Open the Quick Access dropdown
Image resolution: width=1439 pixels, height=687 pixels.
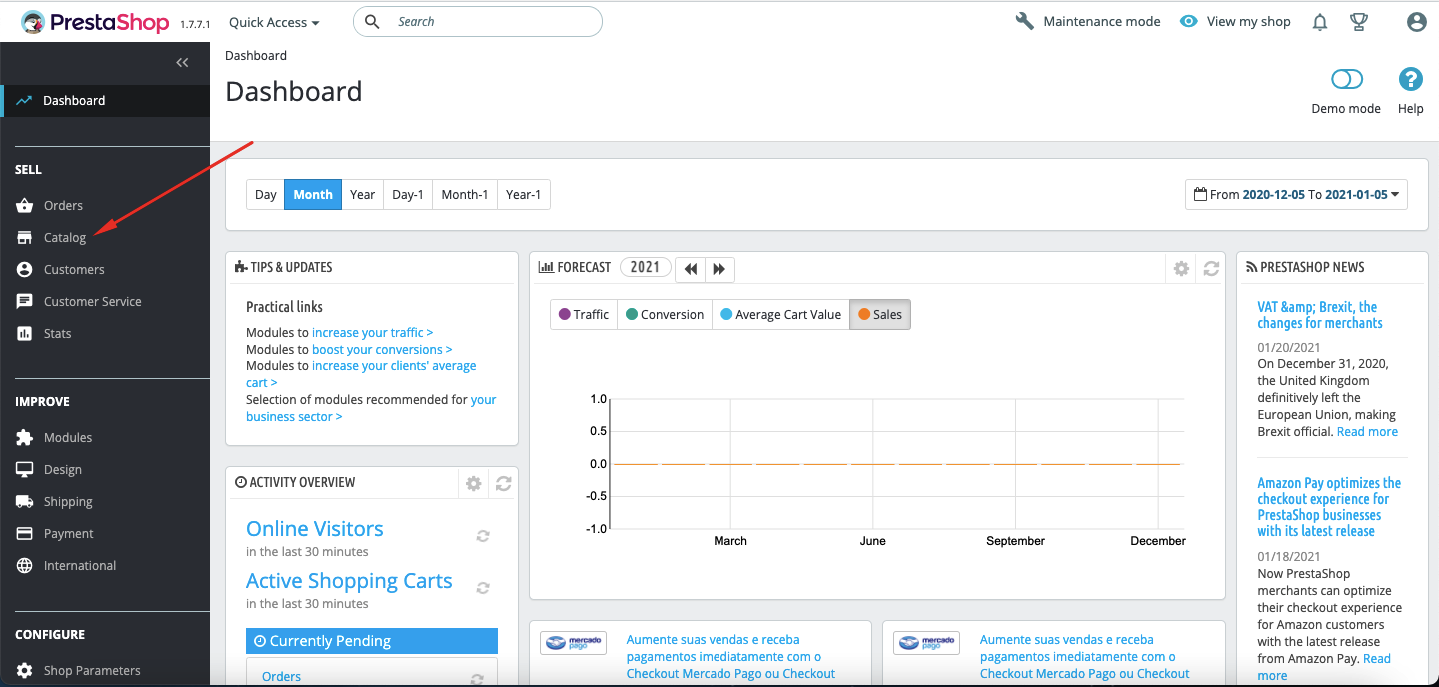coord(274,22)
